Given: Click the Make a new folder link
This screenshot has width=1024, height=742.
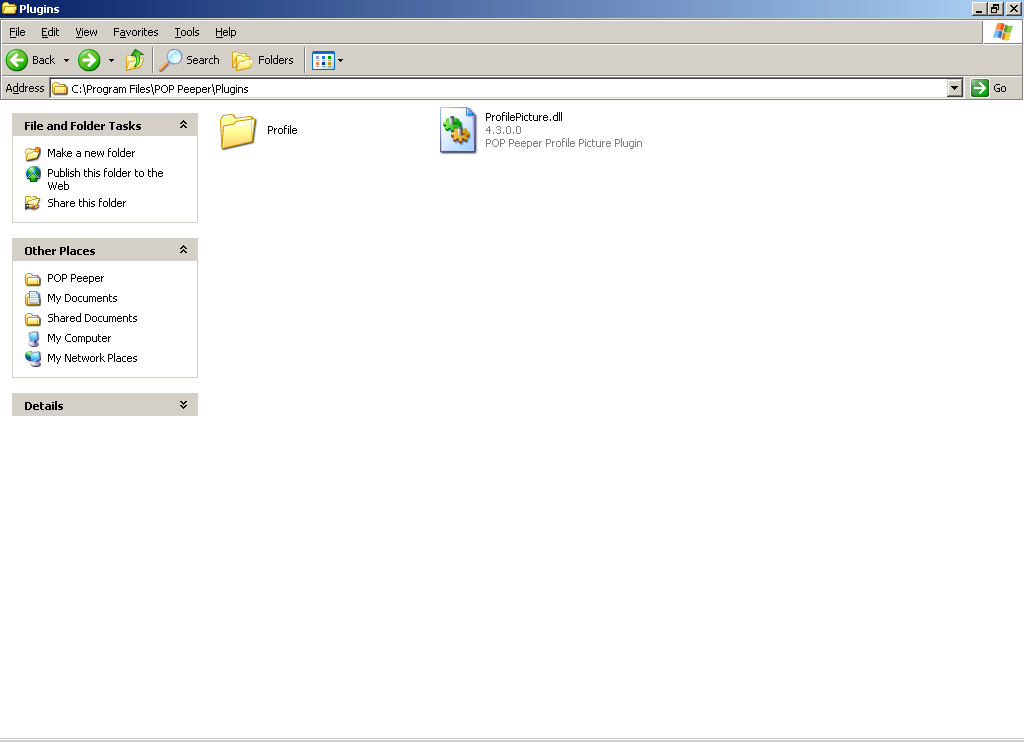Looking at the screenshot, I should (91, 153).
